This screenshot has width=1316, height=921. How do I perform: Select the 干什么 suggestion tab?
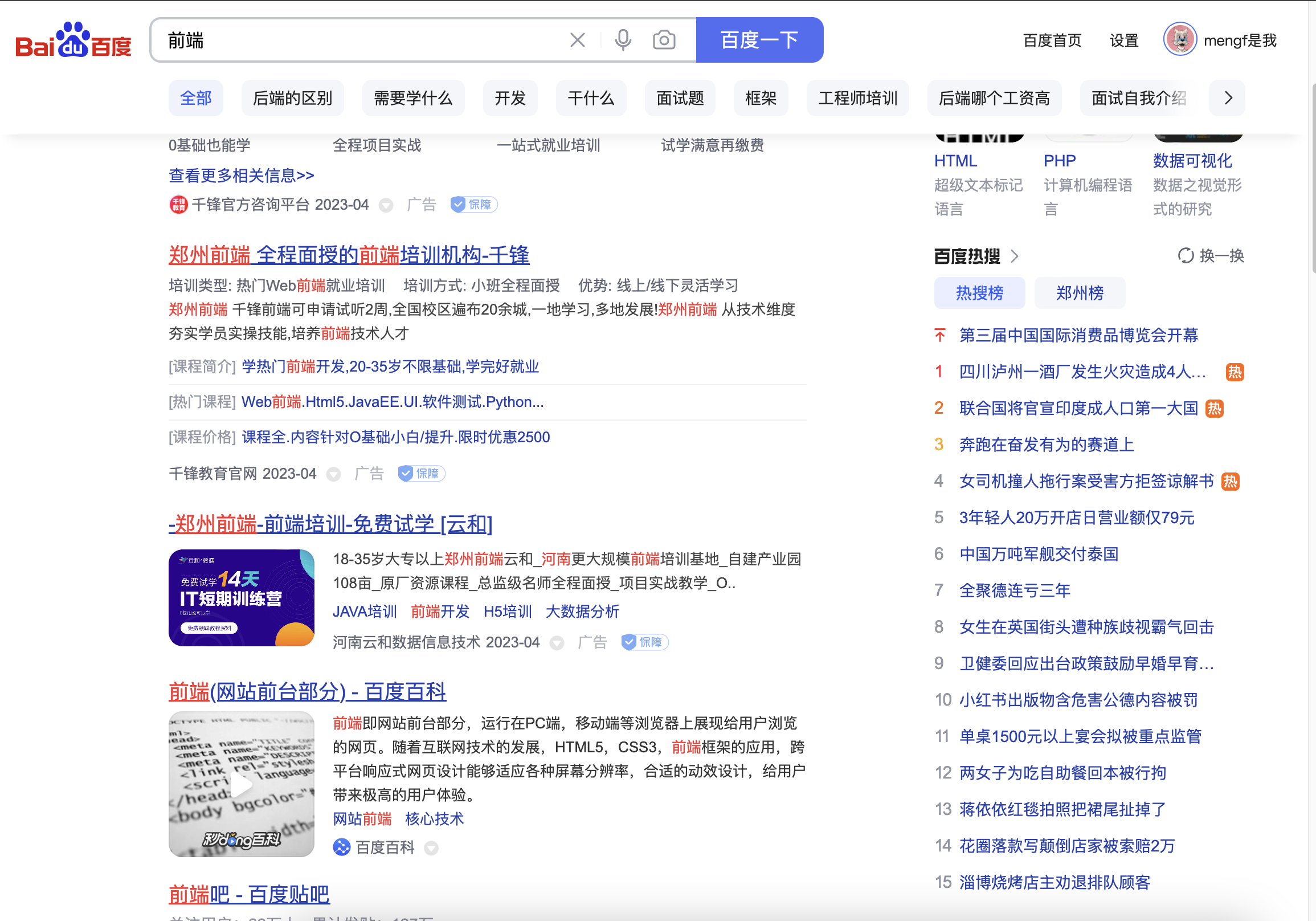[591, 98]
